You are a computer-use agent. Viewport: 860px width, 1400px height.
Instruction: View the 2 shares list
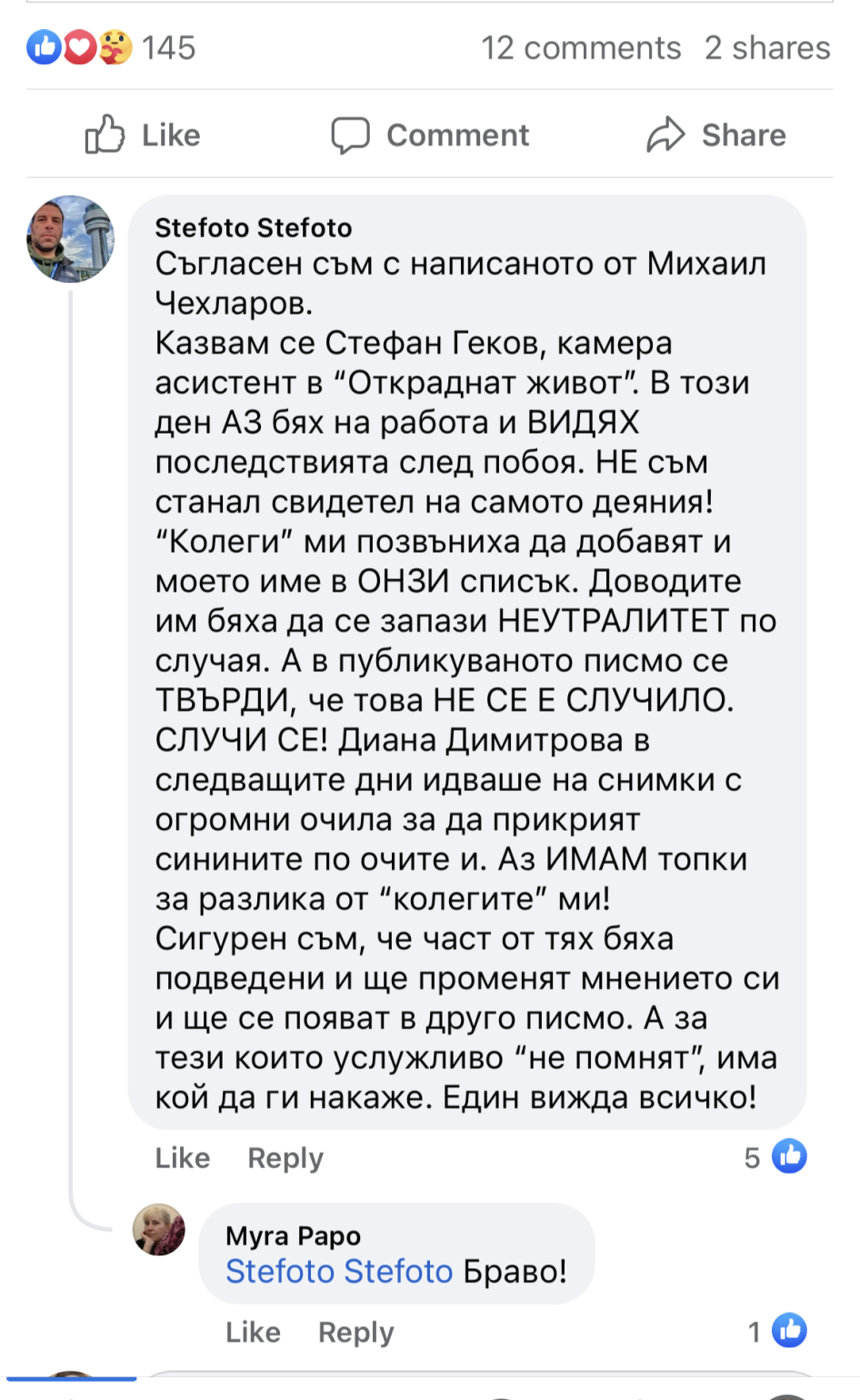(767, 48)
